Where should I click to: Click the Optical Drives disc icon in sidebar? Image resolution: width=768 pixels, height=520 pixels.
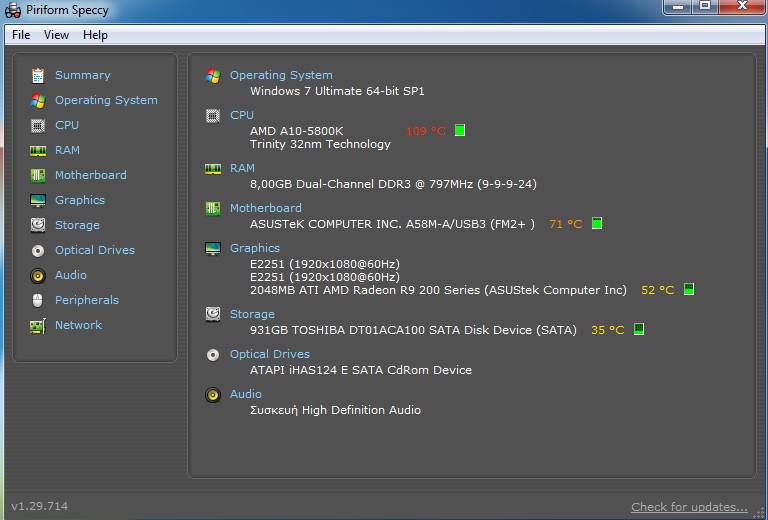click(x=38, y=251)
